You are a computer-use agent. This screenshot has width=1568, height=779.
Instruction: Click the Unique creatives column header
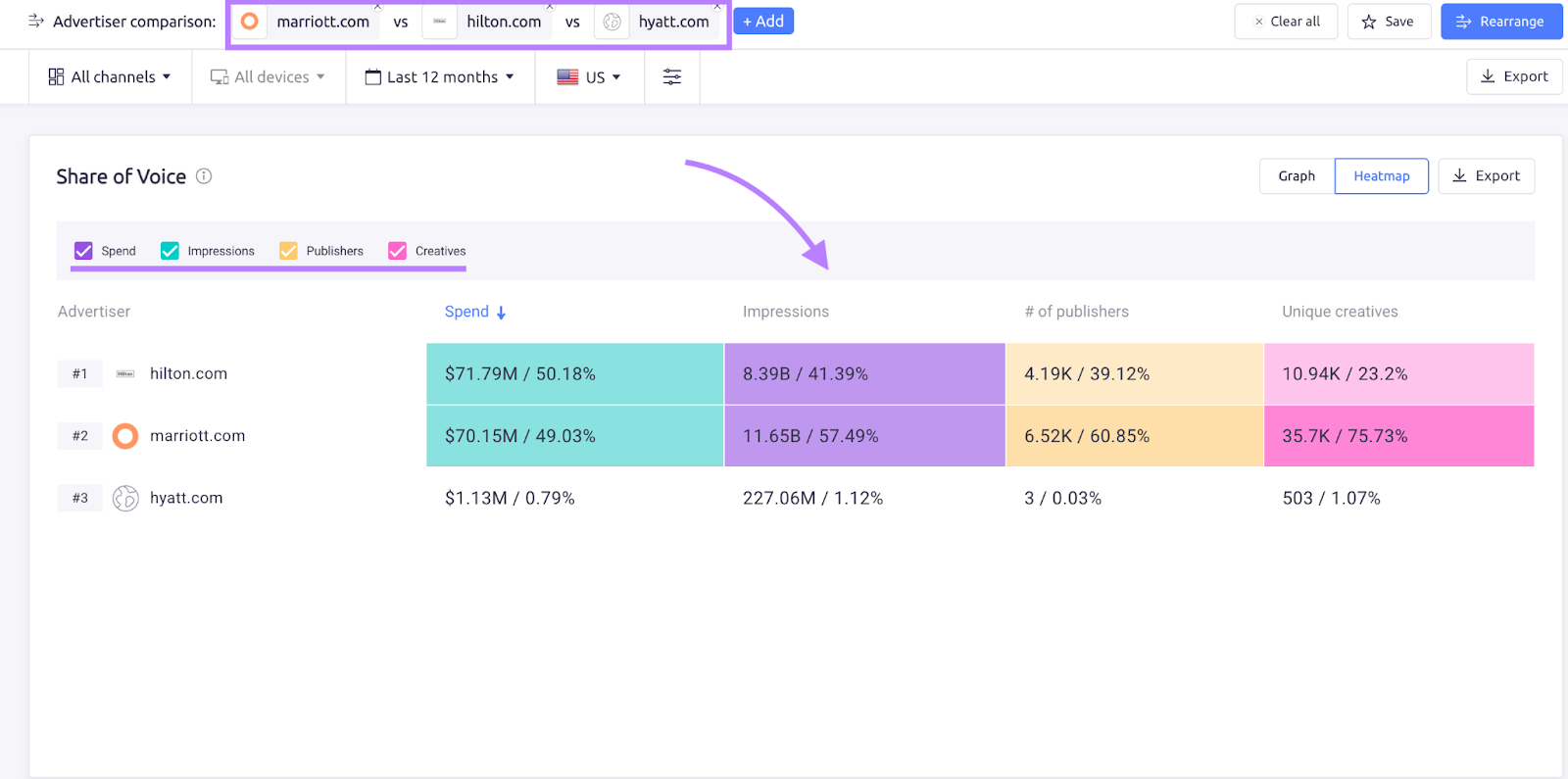(1340, 312)
